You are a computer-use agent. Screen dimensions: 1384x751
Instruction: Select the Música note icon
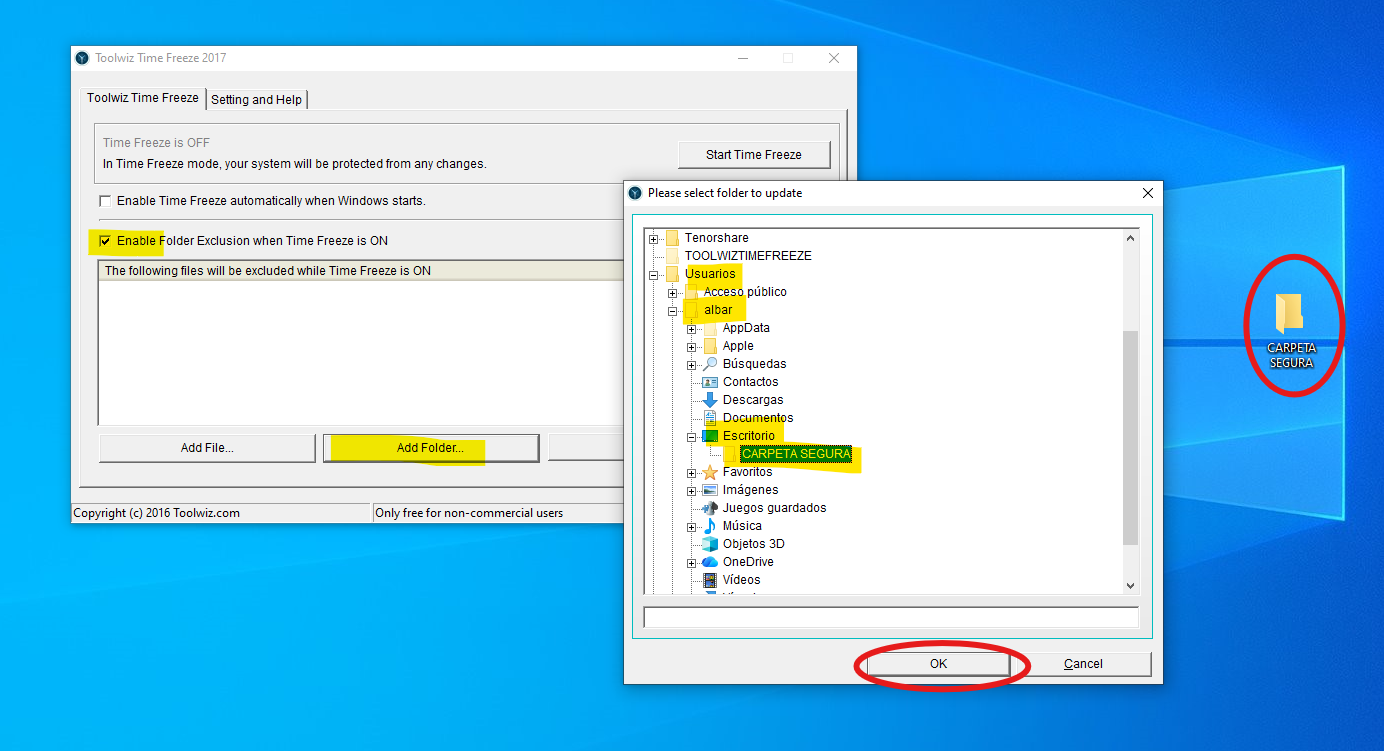[710, 526]
